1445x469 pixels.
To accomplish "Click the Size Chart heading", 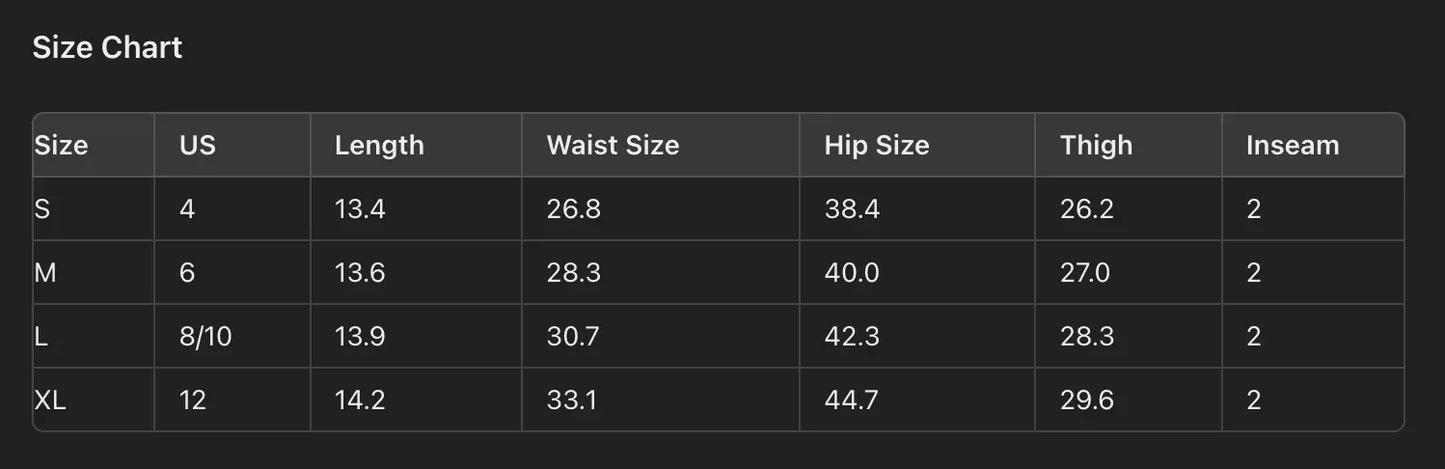I will [107, 48].
